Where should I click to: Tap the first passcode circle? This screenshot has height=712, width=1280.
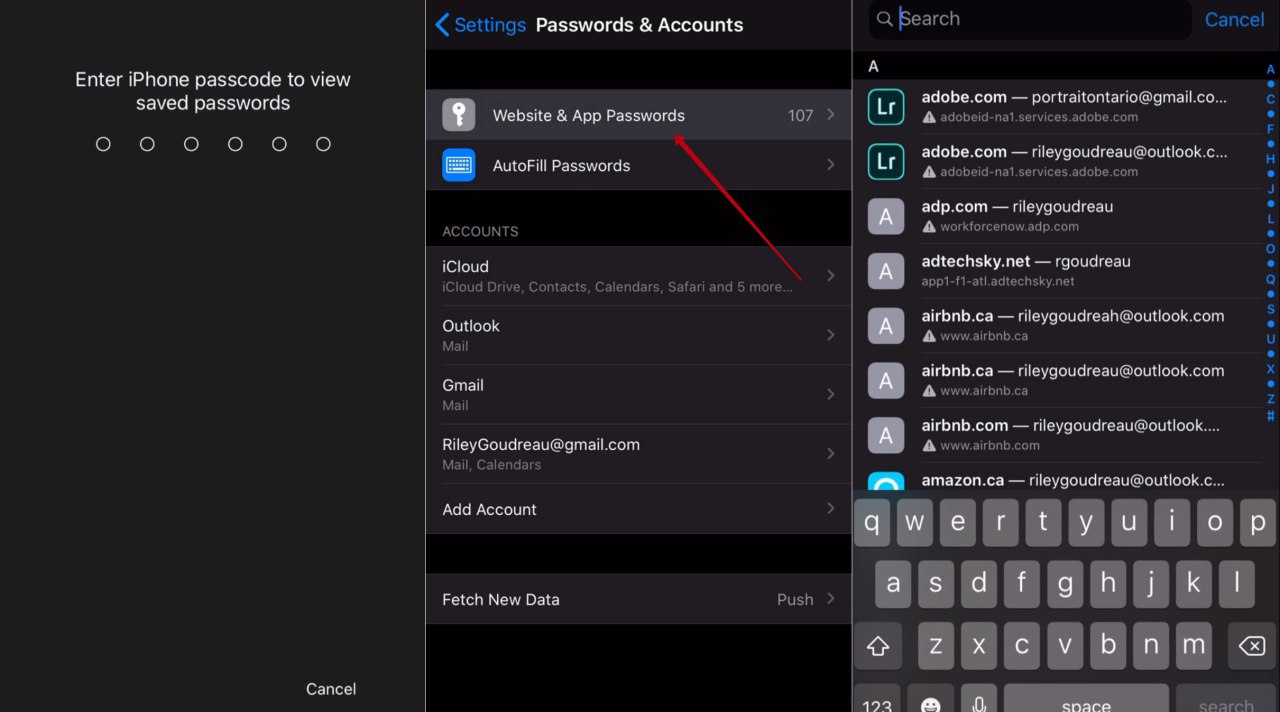click(103, 144)
